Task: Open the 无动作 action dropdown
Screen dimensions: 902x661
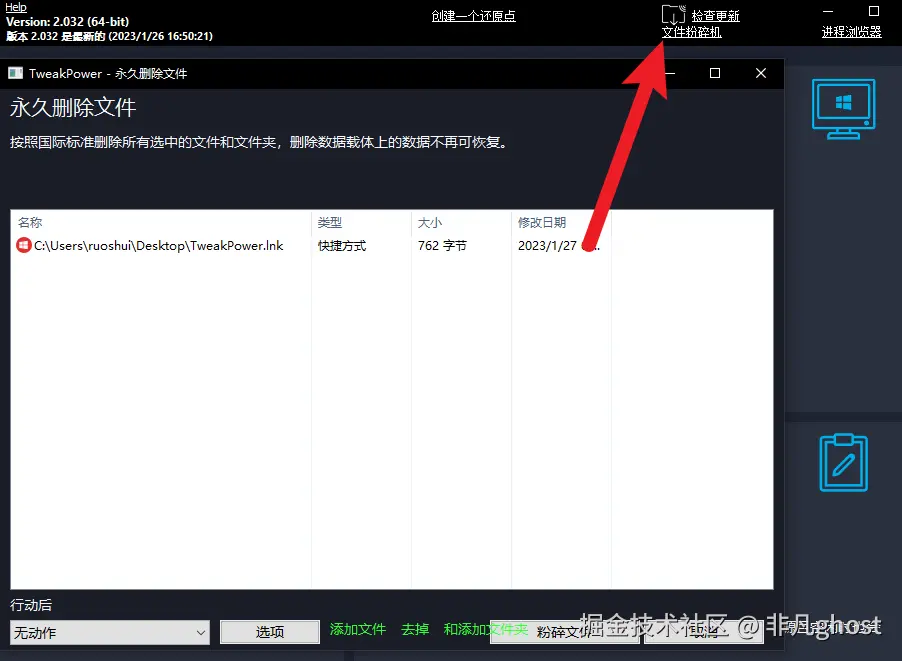Action: tap(108, 631)
